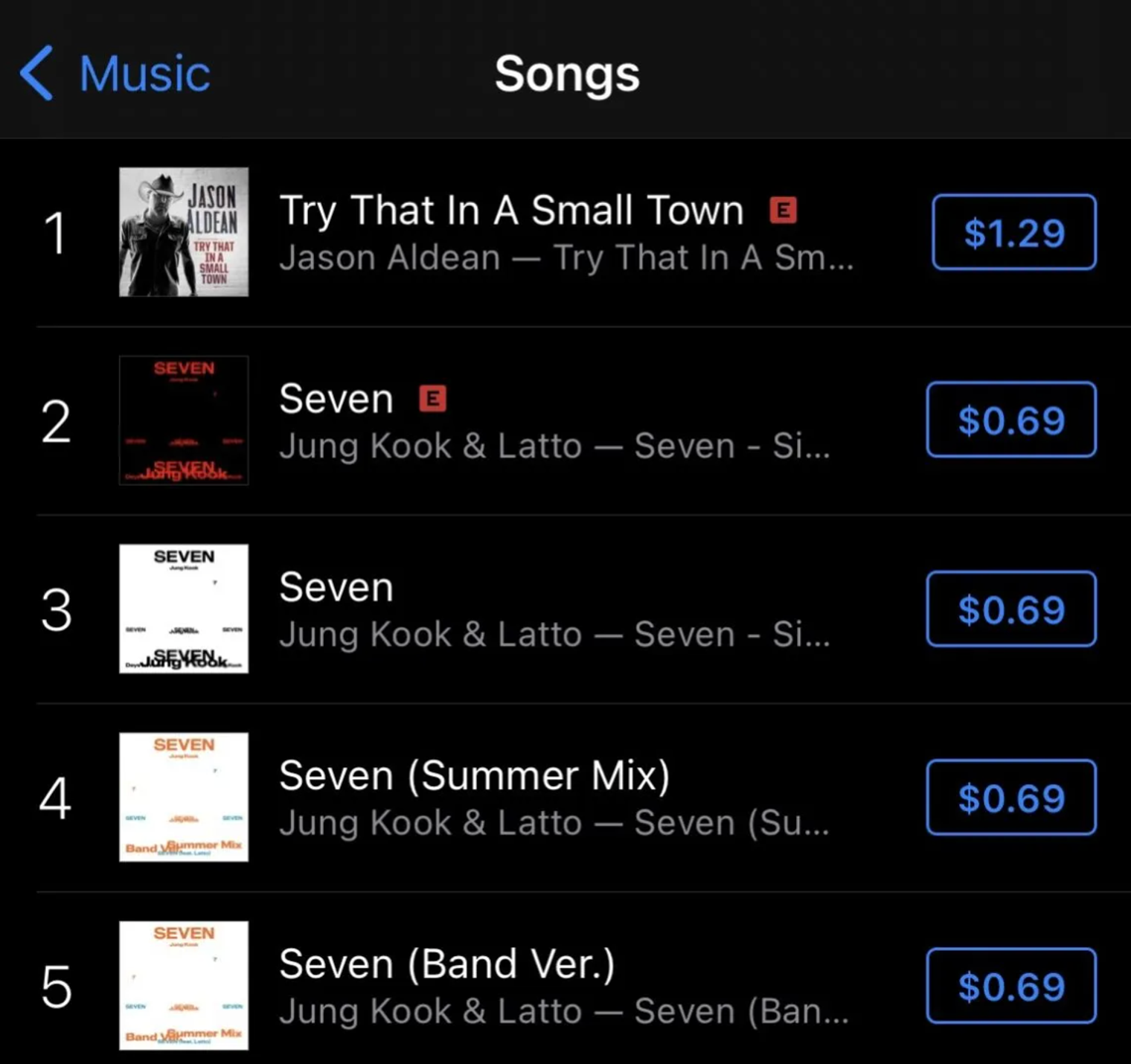Image resolution: width=1131 pixels, height=1064 pixels.
Task: Select the Seven Summer Mix artwork
Action: (x=184, y=797)
